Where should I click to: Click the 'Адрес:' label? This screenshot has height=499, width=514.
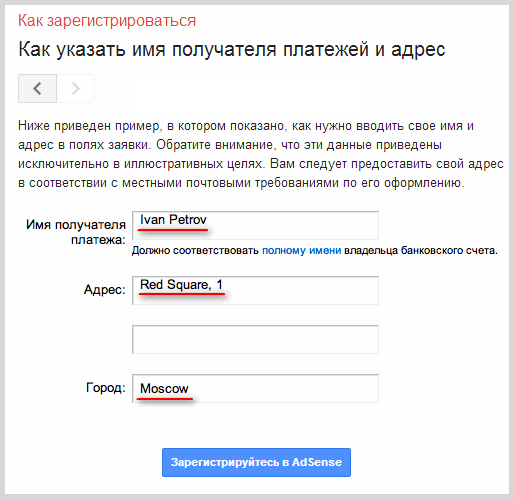105,290
